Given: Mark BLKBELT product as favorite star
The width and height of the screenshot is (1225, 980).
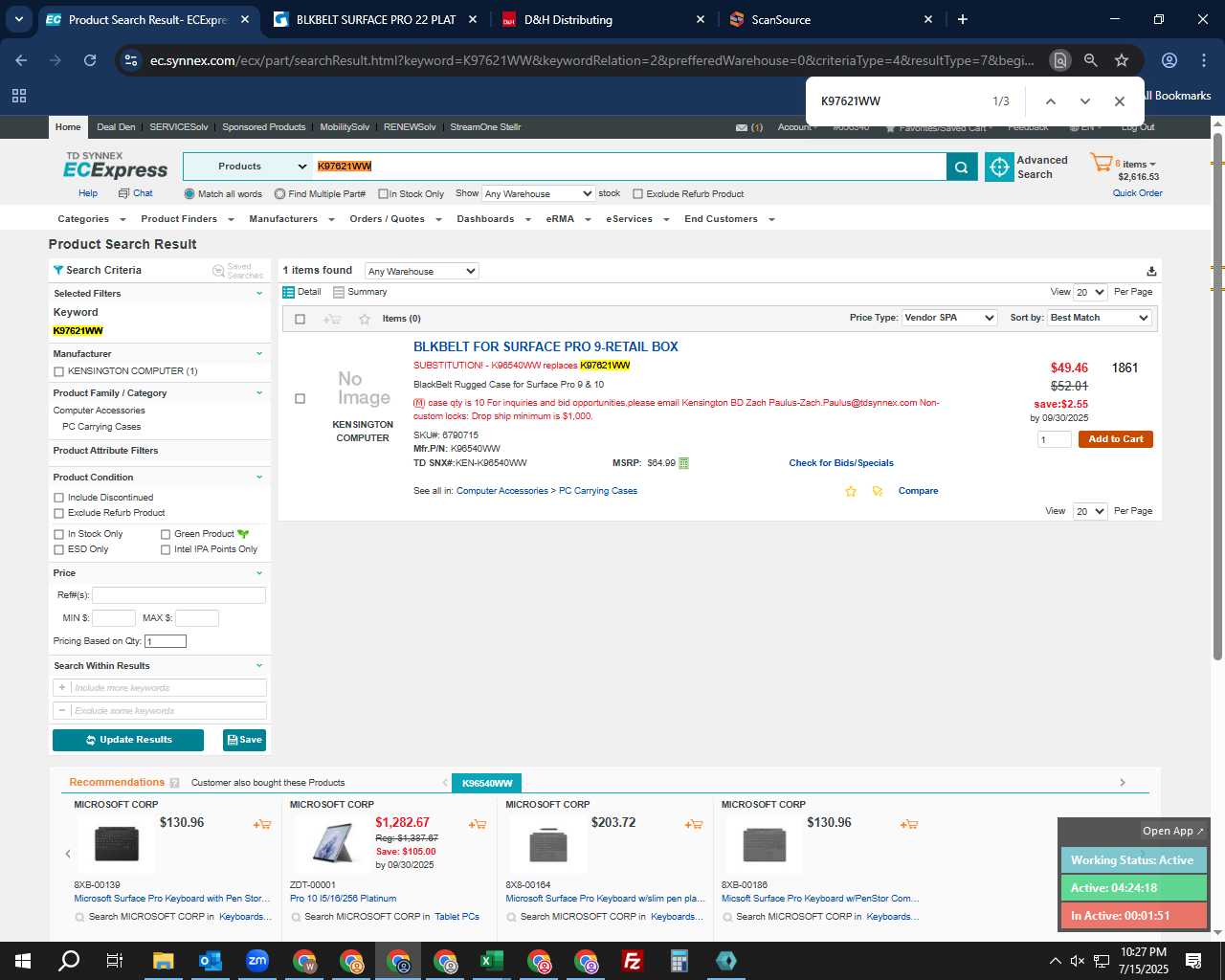Looking at the screenshot, I should pyautogui.click(x=851, y=491).
